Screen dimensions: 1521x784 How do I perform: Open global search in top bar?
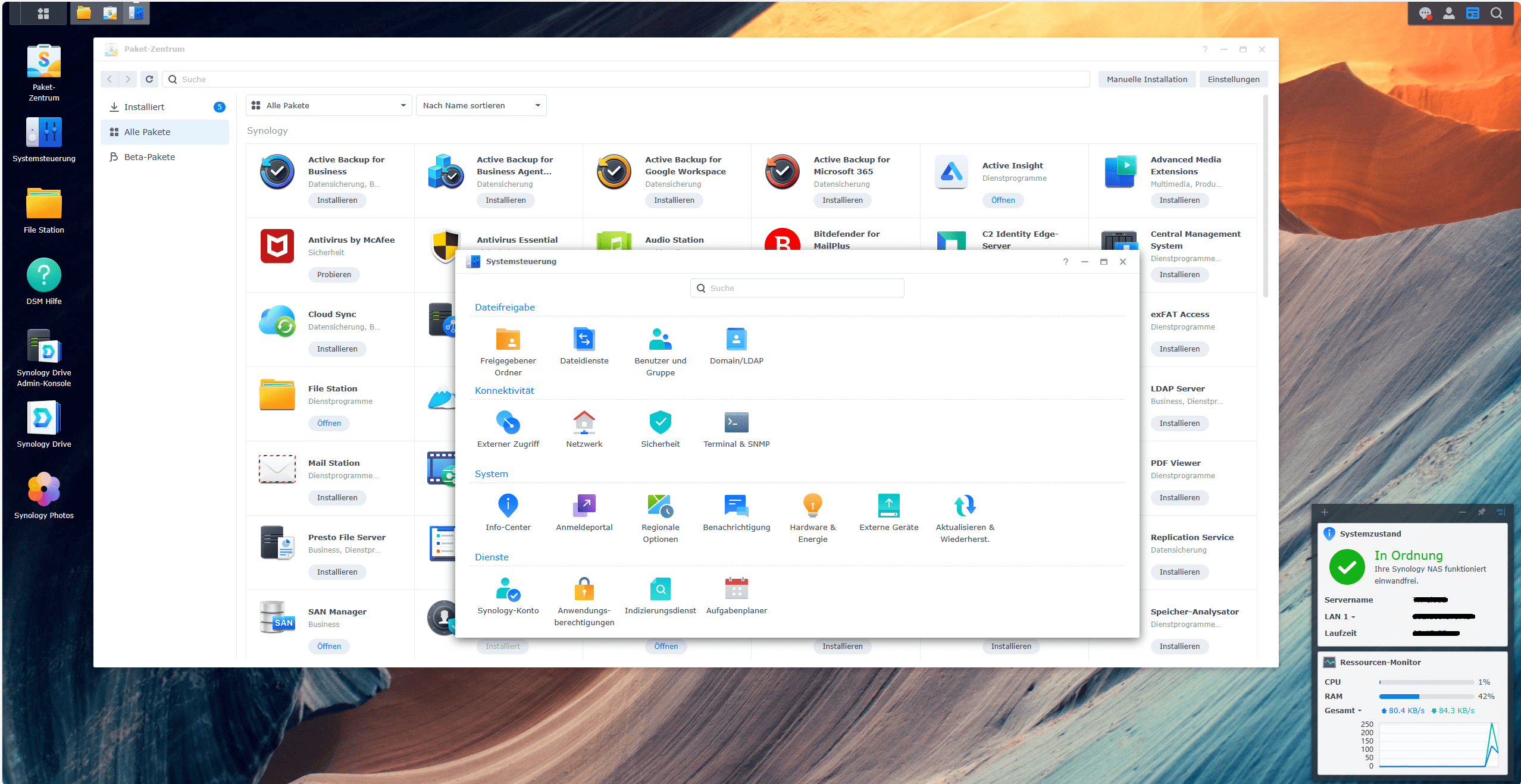pos(1496,13)
